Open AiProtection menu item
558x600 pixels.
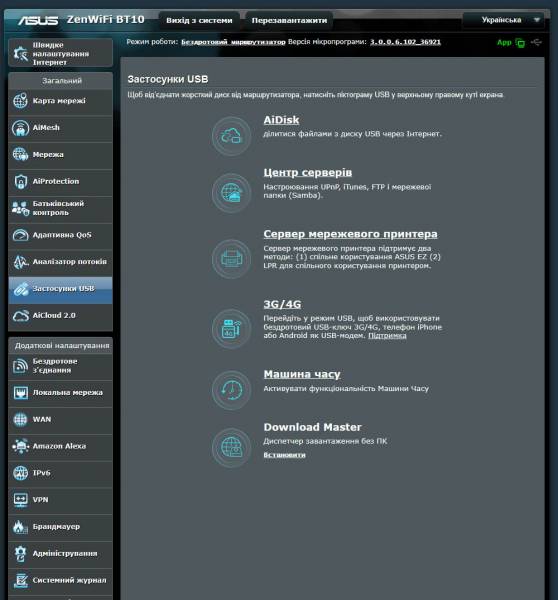(x=60, y=181)
